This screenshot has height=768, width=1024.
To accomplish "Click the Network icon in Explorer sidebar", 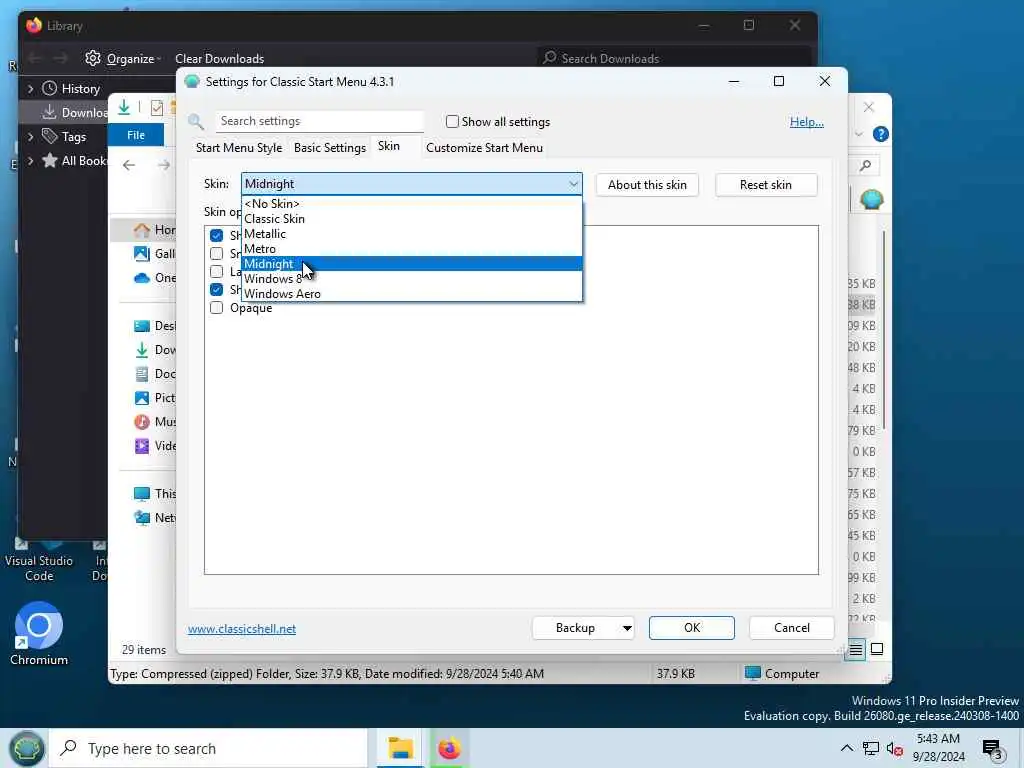I will click(x=142, y=518).
